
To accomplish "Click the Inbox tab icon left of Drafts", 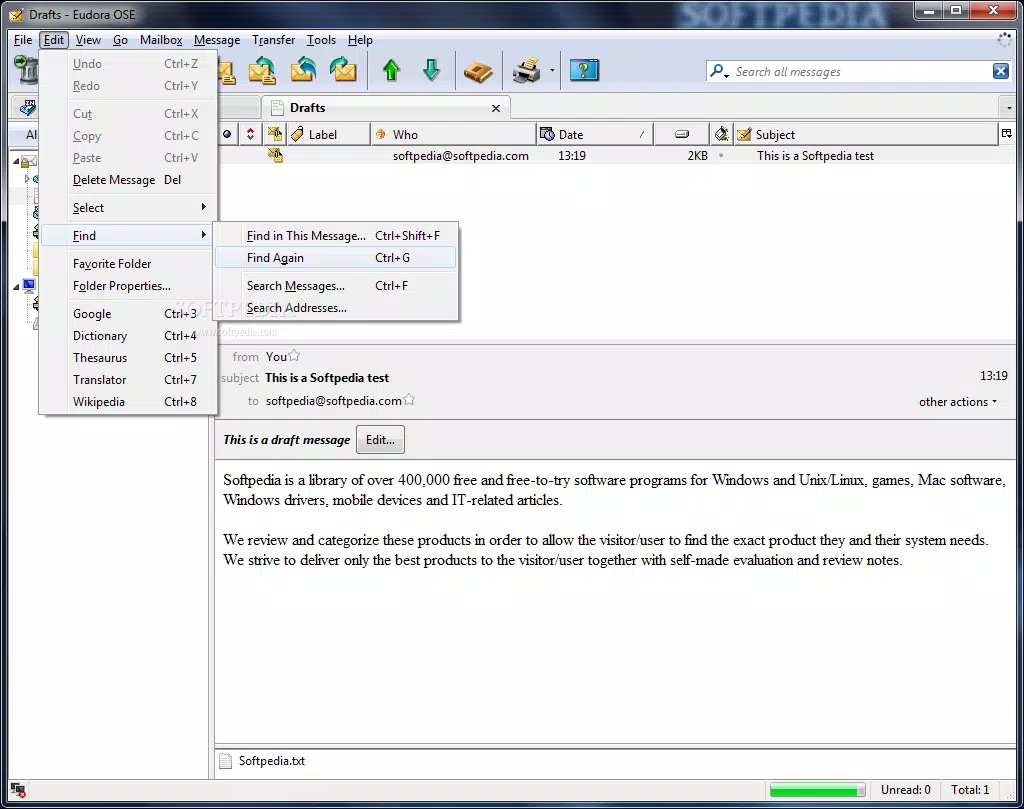I will [x=27, y=108].
